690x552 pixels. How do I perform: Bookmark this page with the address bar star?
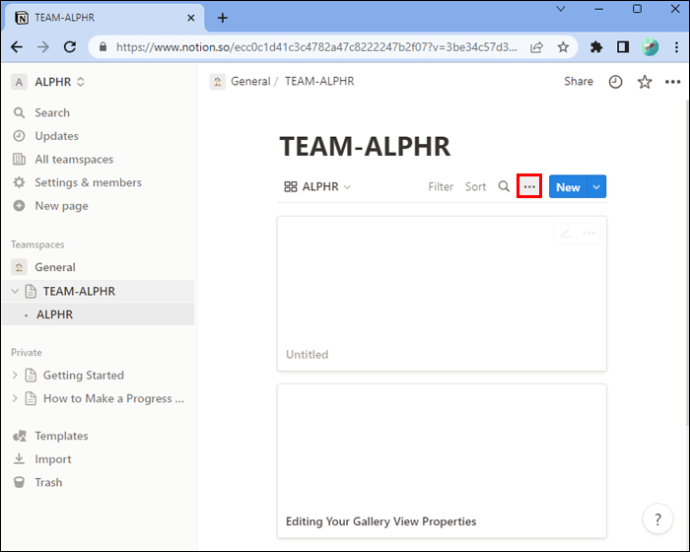click(563, 47)
